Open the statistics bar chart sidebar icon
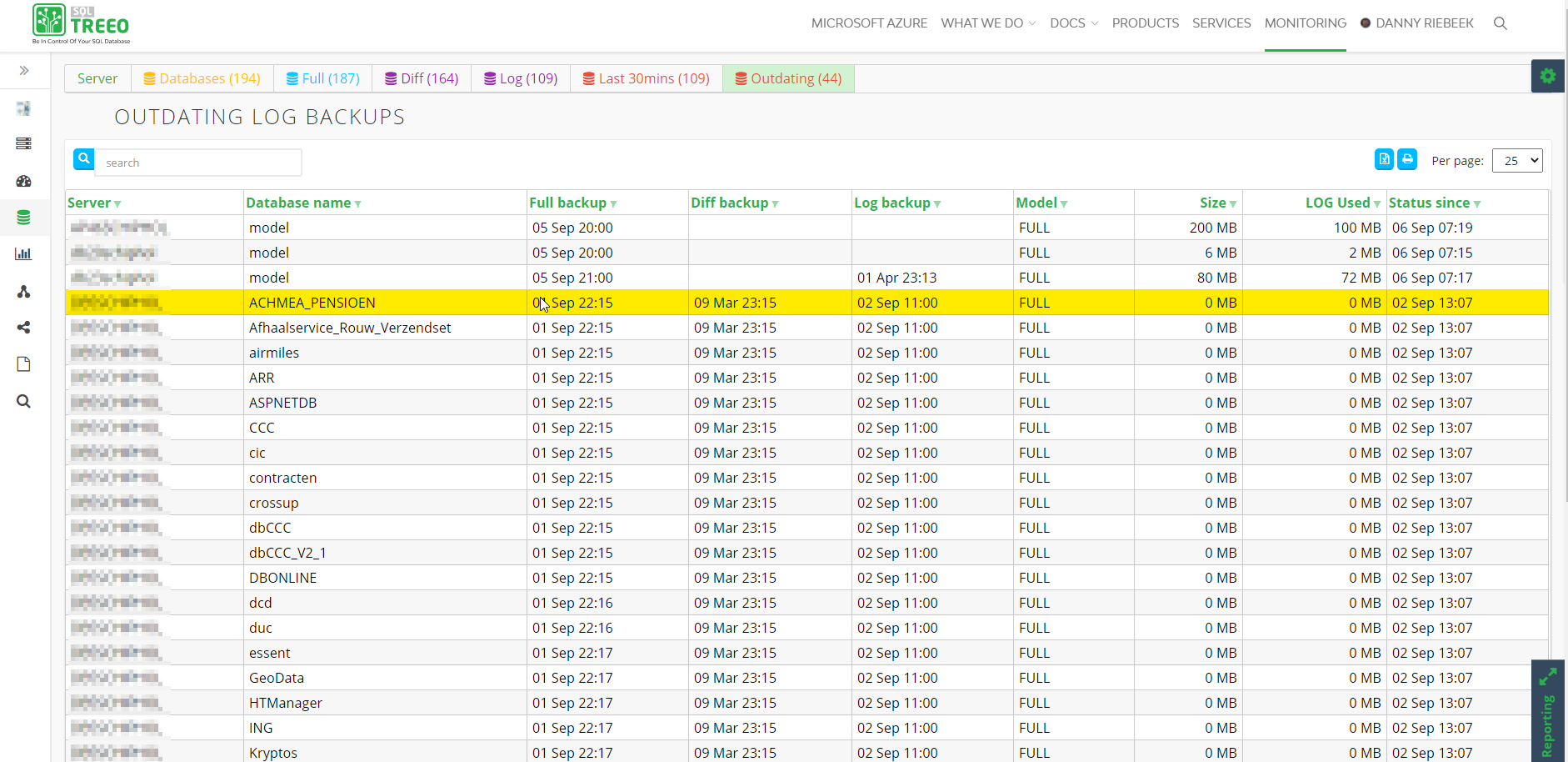The height and width of the screenshot is (762, 1568). click(23, 254)
